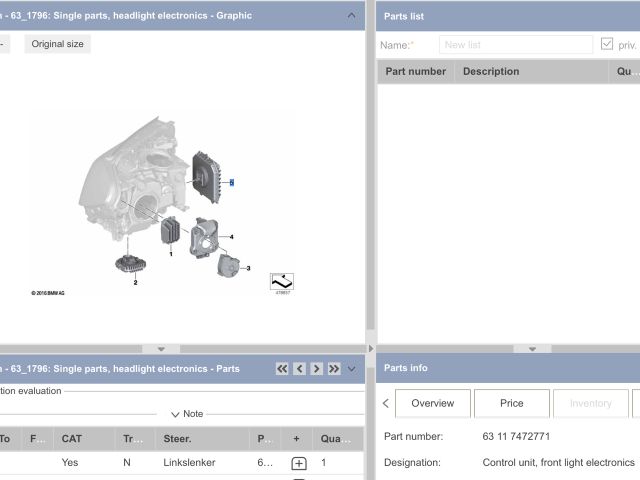Go to the next diagram page
The image size is (640, 480).
(x=316, y=369)
